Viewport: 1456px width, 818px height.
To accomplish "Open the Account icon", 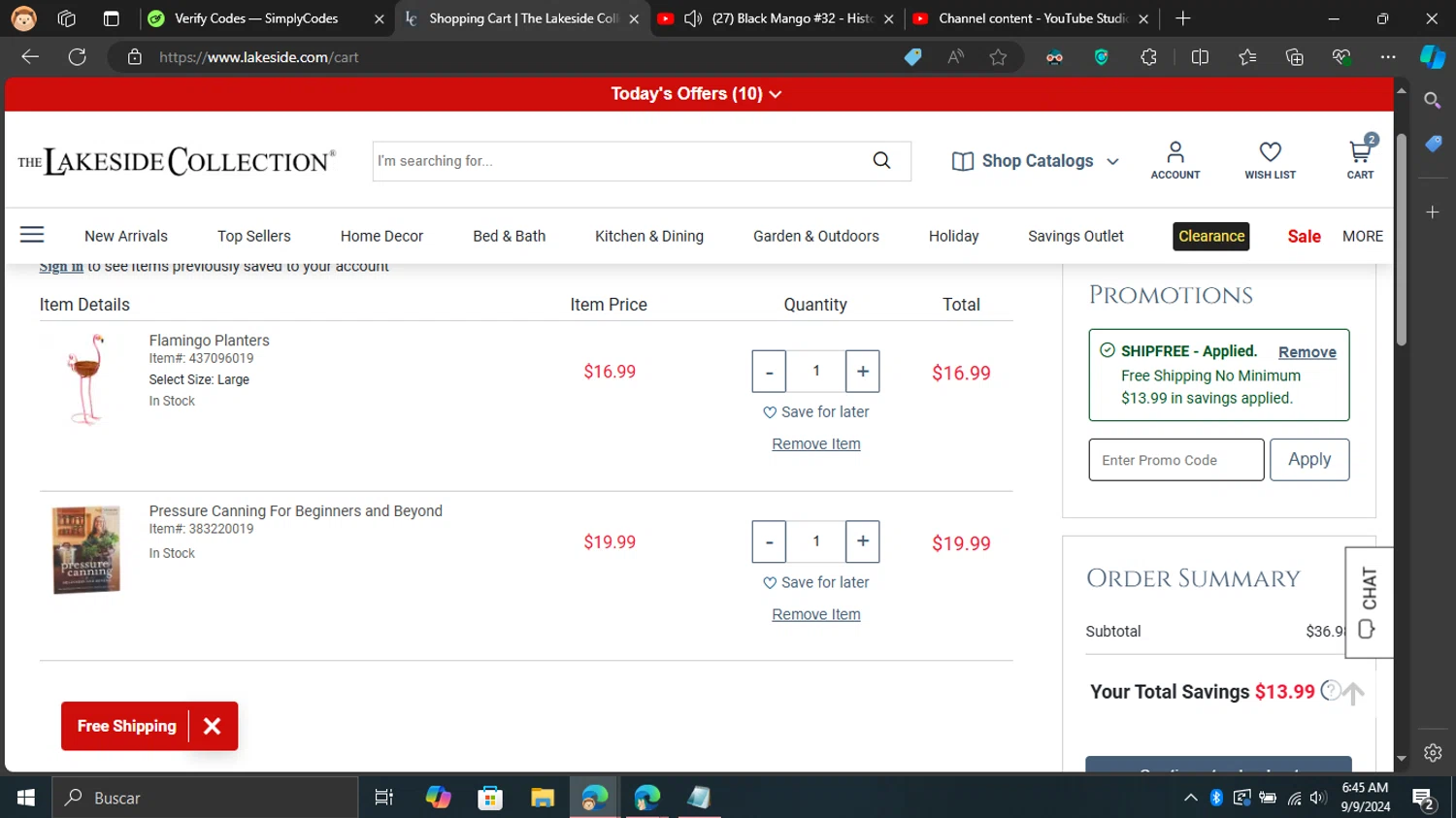I will click(x=1175, y=160).
